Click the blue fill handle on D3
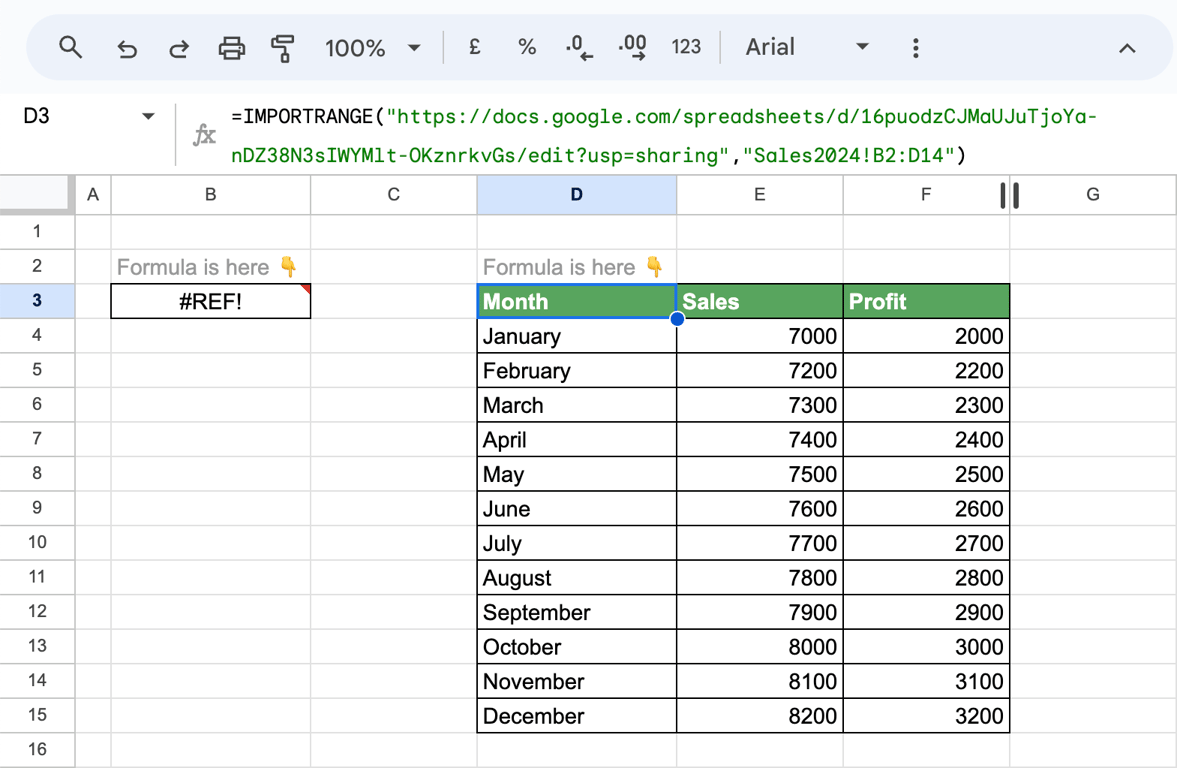The width and height of the screenshot is (1177, 768). pos(677,318)
